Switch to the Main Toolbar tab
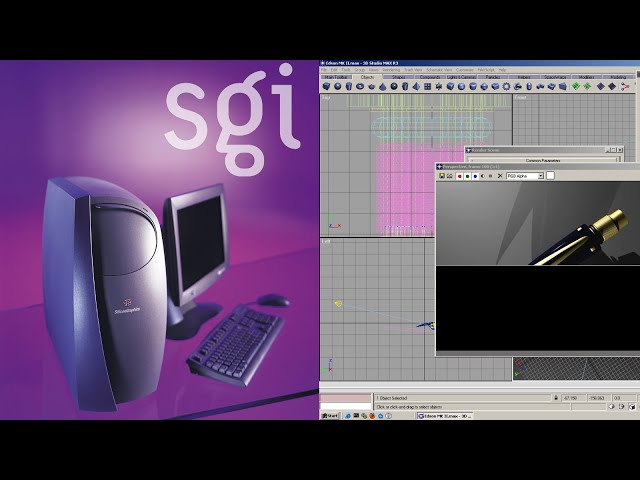The height and width of the screenshot is (480, 640). pyautogui.click(x=336, y=77)
